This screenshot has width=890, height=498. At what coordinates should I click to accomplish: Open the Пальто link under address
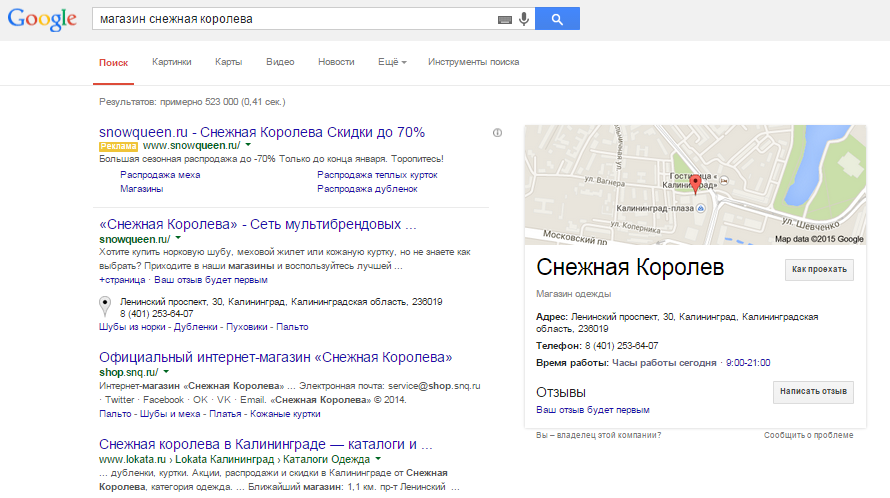coord(292,327)
